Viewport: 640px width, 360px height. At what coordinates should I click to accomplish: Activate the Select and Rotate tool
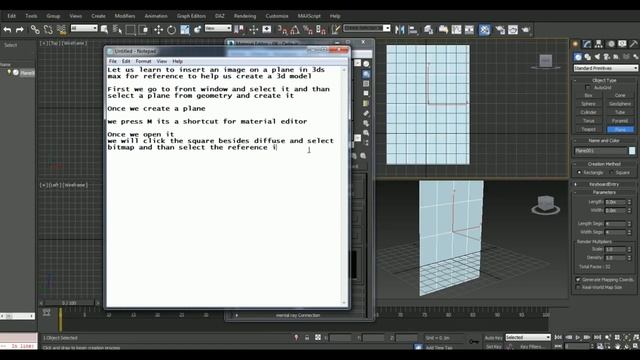pos(171,30)
